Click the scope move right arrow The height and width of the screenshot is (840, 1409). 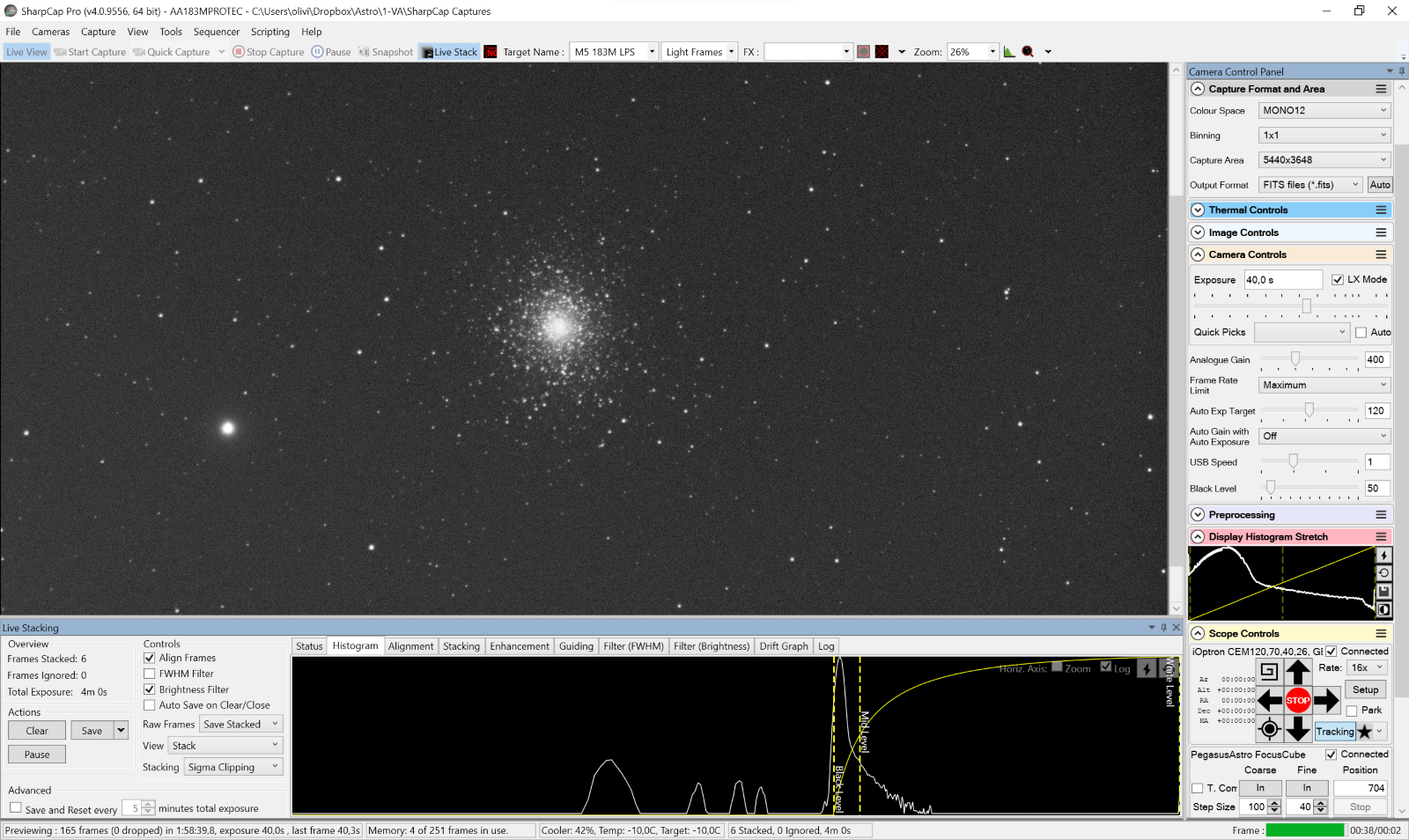tap(1326, 701)
